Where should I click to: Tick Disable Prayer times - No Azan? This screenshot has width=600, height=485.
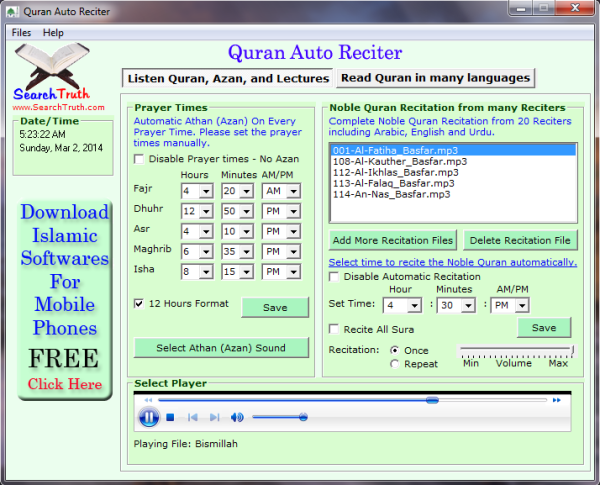tap(139, 159)
